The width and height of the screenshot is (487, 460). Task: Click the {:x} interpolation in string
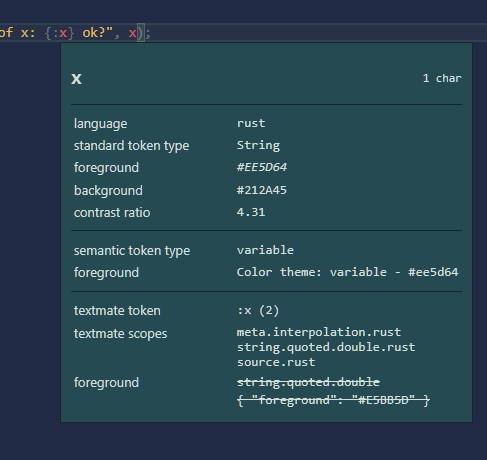[59, 33]
